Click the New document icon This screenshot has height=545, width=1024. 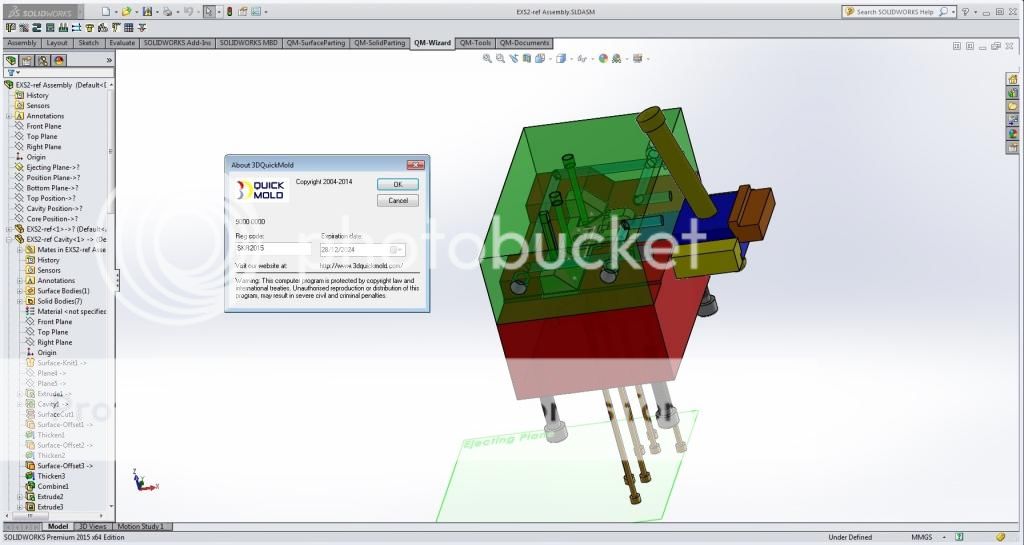[x=105, y=12]
